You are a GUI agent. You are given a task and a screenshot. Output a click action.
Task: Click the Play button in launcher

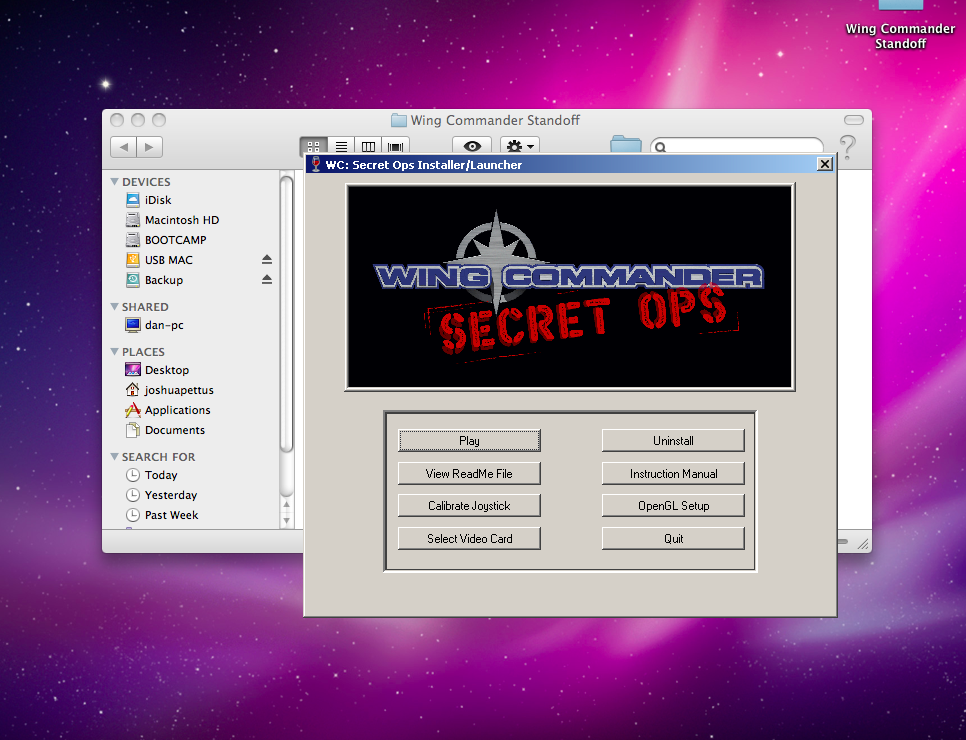pyautogui.click(x=469, y=441)
